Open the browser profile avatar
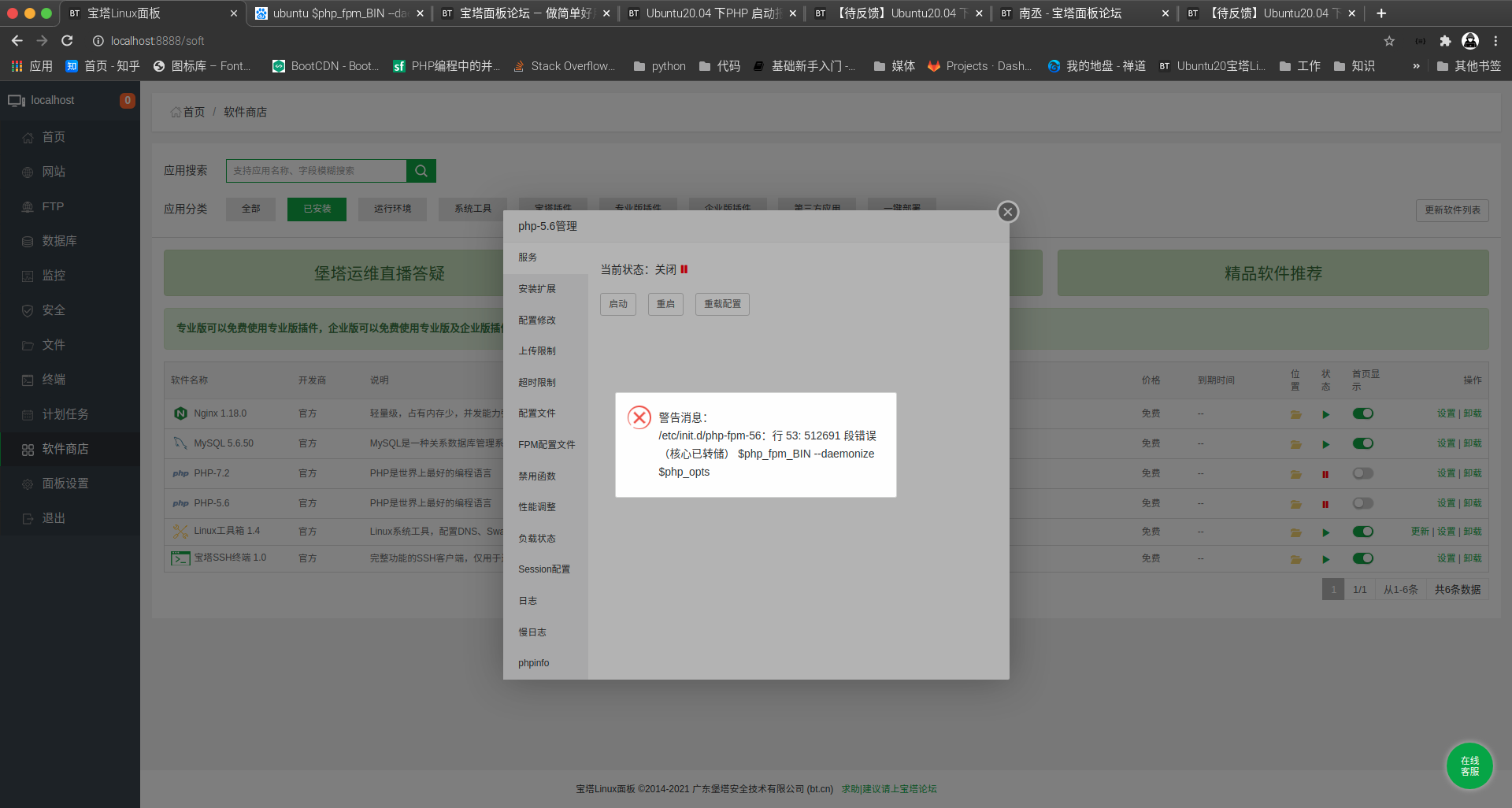Viewport: 1512px width, 808px height. [1470, 41]
